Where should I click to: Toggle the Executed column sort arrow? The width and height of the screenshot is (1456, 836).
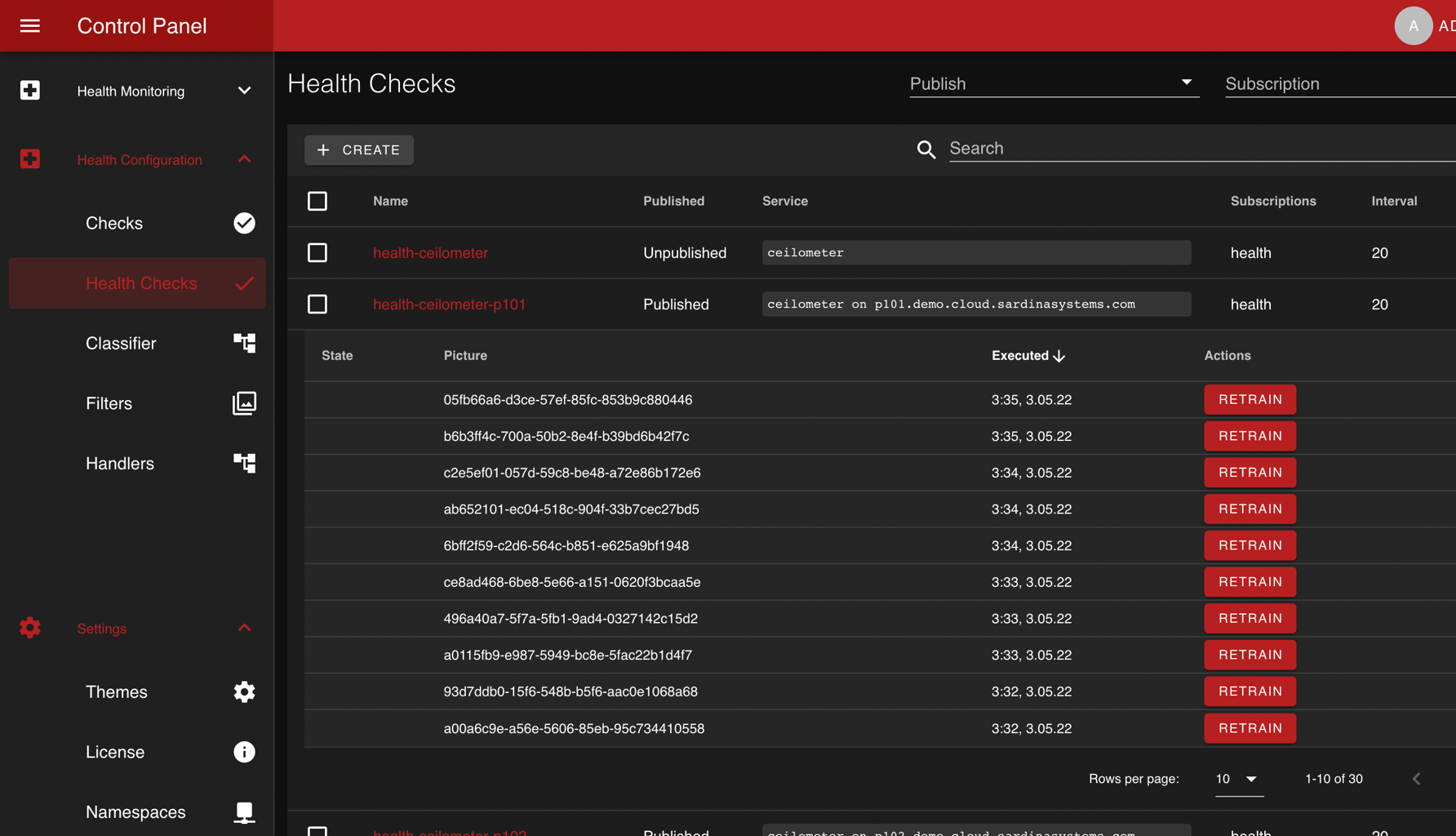click(1059, 356)
